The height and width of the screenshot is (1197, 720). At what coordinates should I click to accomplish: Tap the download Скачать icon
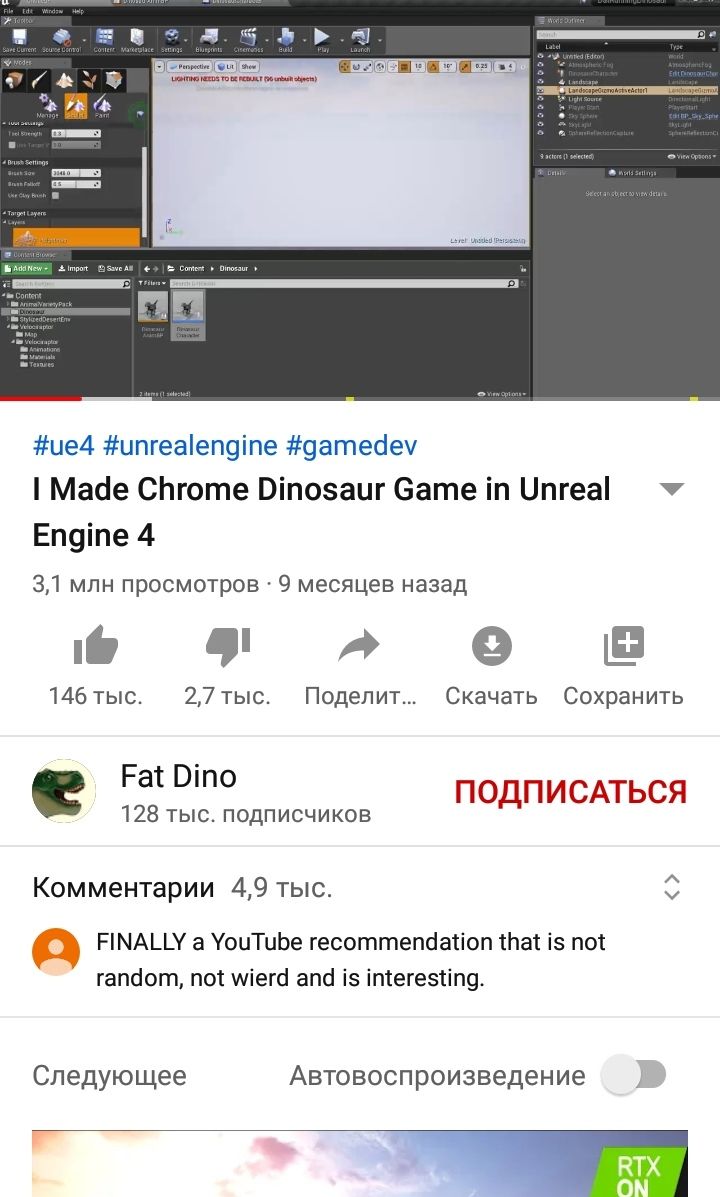click(491, 646)
